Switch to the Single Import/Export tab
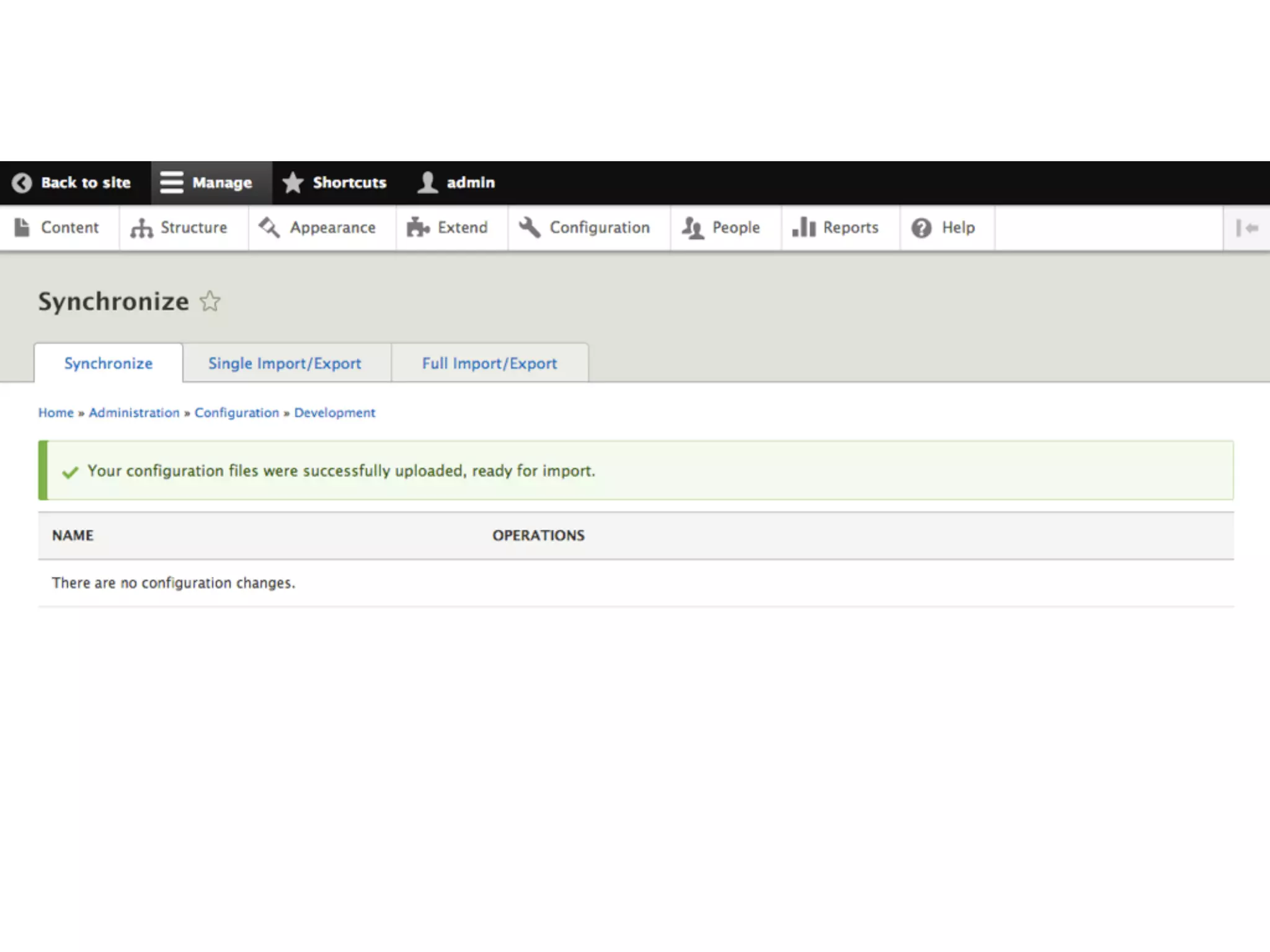Screen dimensions: 1270x952 click(285, 363)
